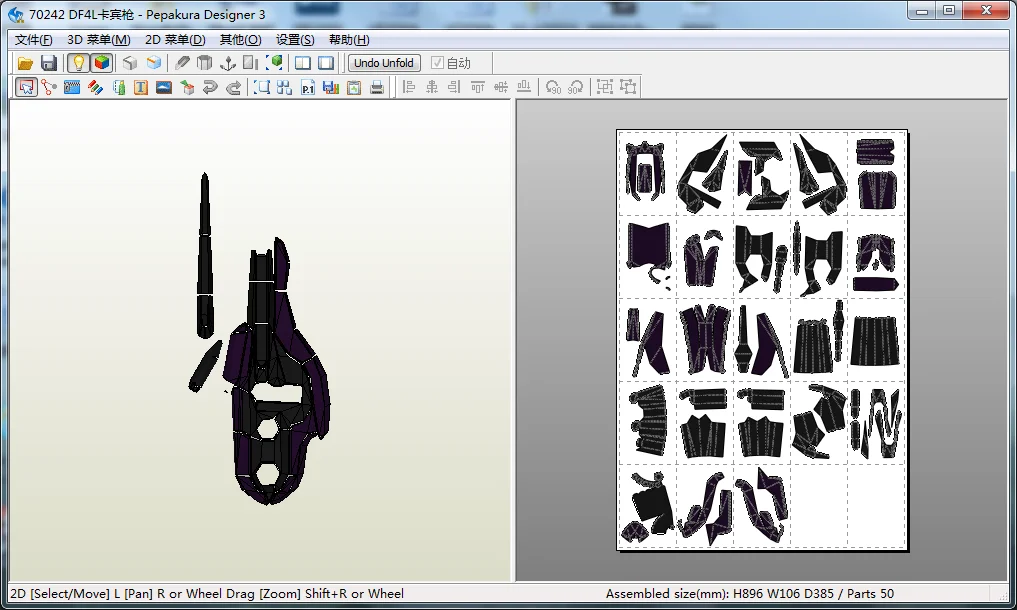Click the cube with green arrow icon

tap(187, 87)
